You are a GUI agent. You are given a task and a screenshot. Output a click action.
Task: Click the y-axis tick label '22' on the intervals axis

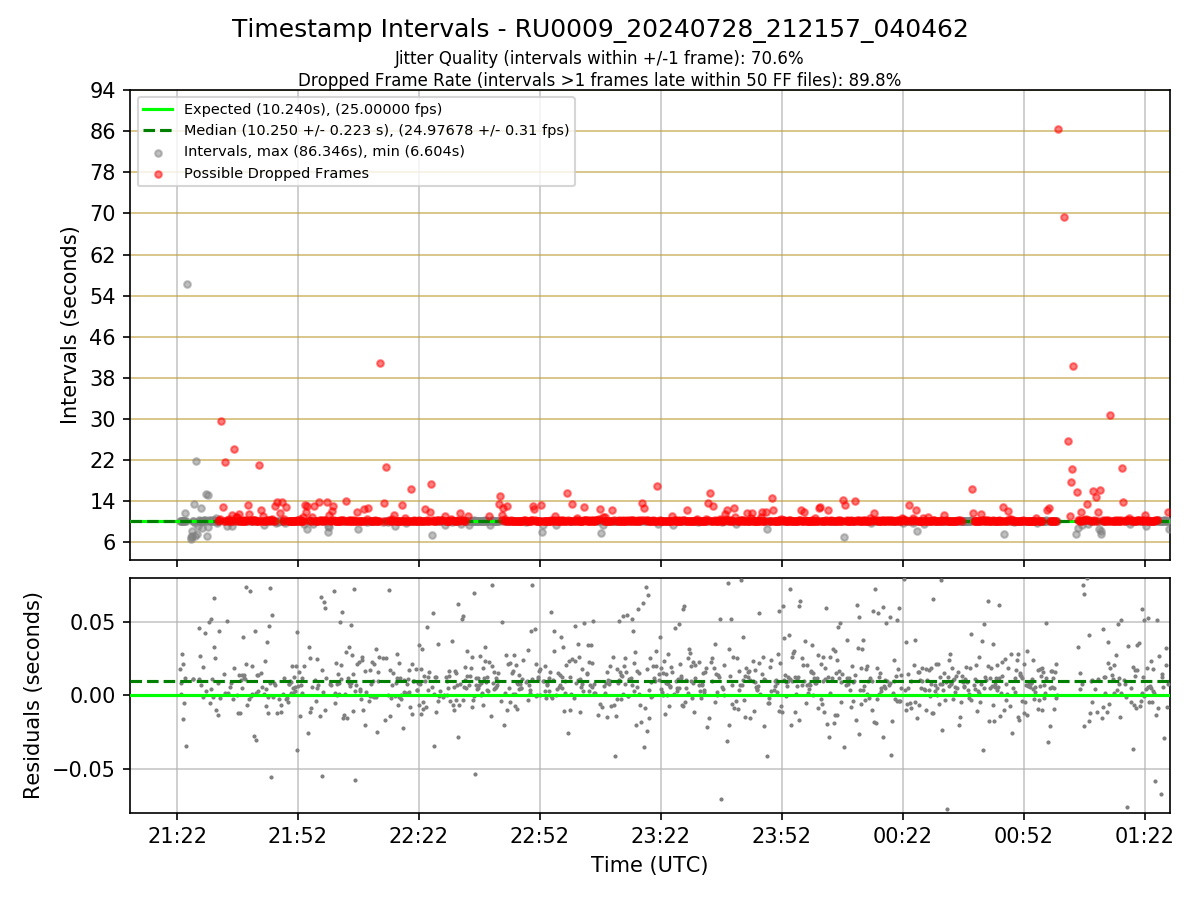(104, 460)
